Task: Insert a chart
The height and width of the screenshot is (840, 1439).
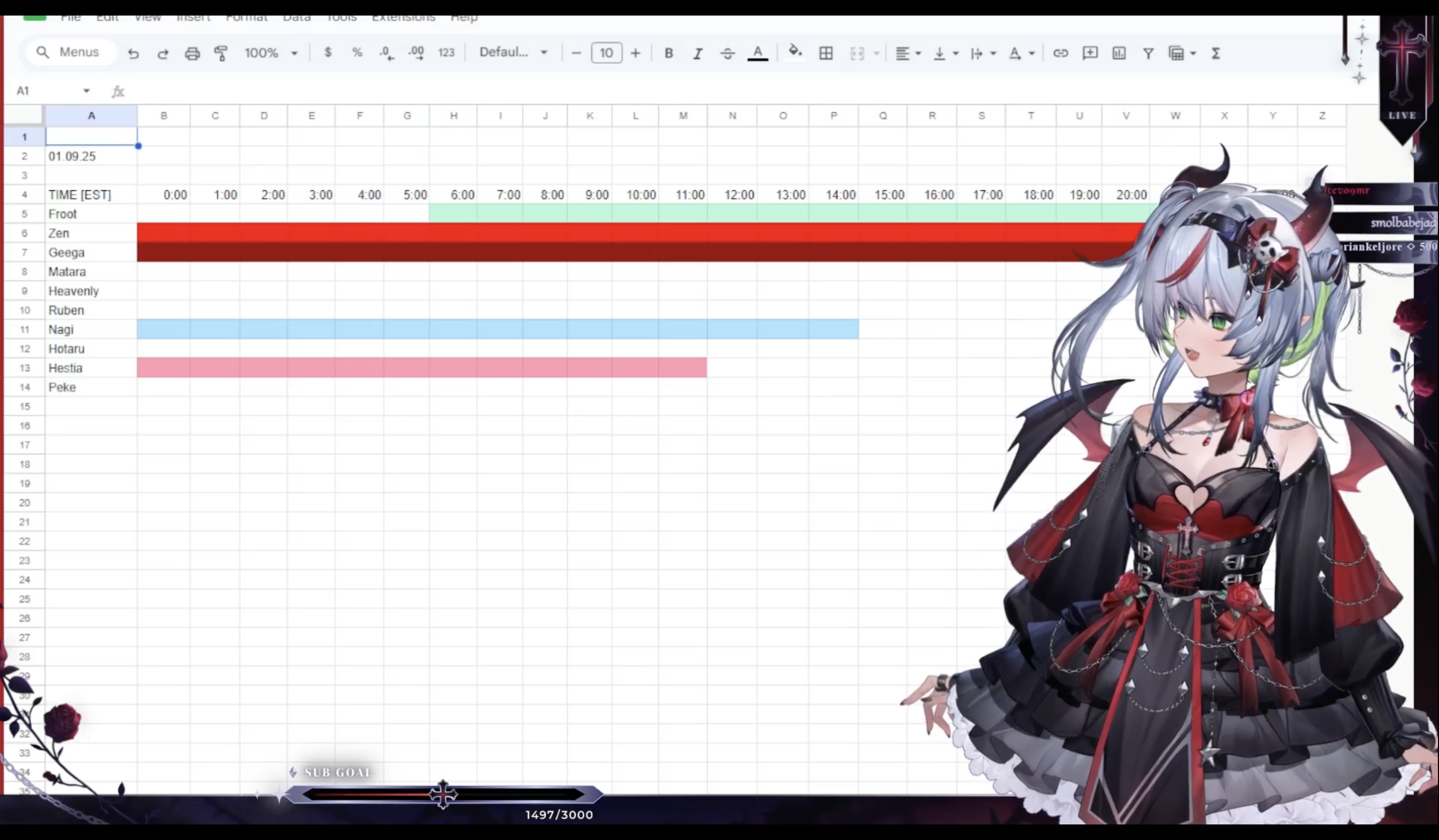Action: pos(1119,53)
